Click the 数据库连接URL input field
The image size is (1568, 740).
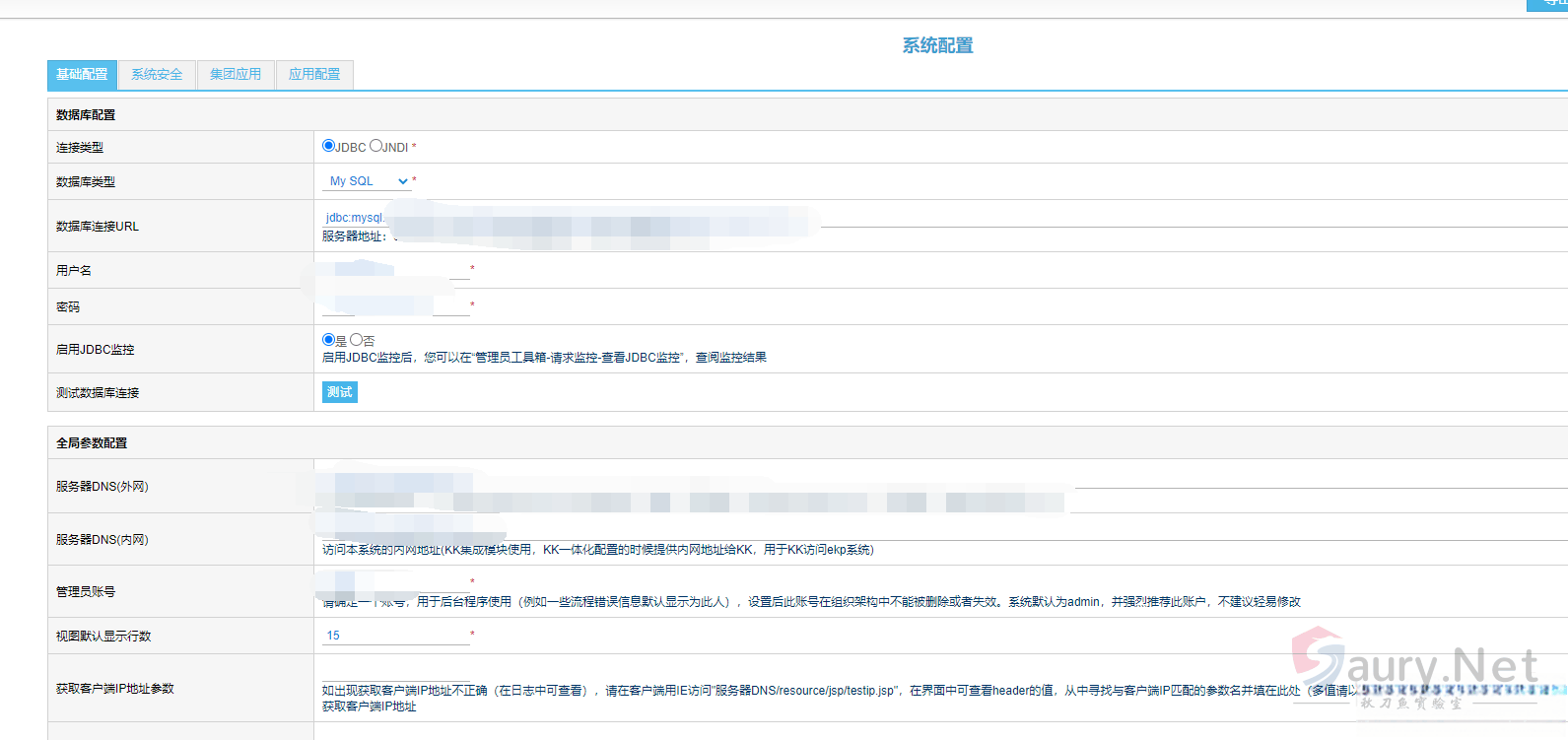[x=944, y=218]
